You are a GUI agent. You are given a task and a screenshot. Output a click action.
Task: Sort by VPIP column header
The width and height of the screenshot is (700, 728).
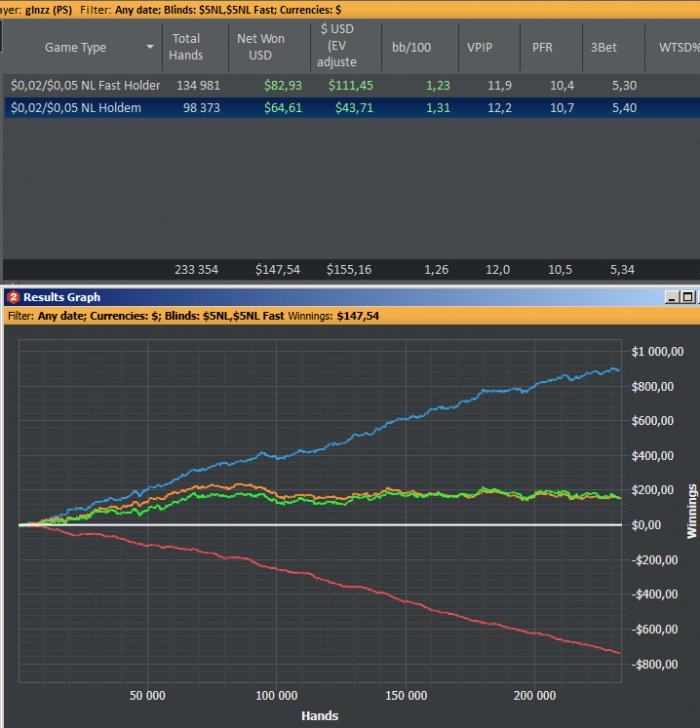coord(480,47)
